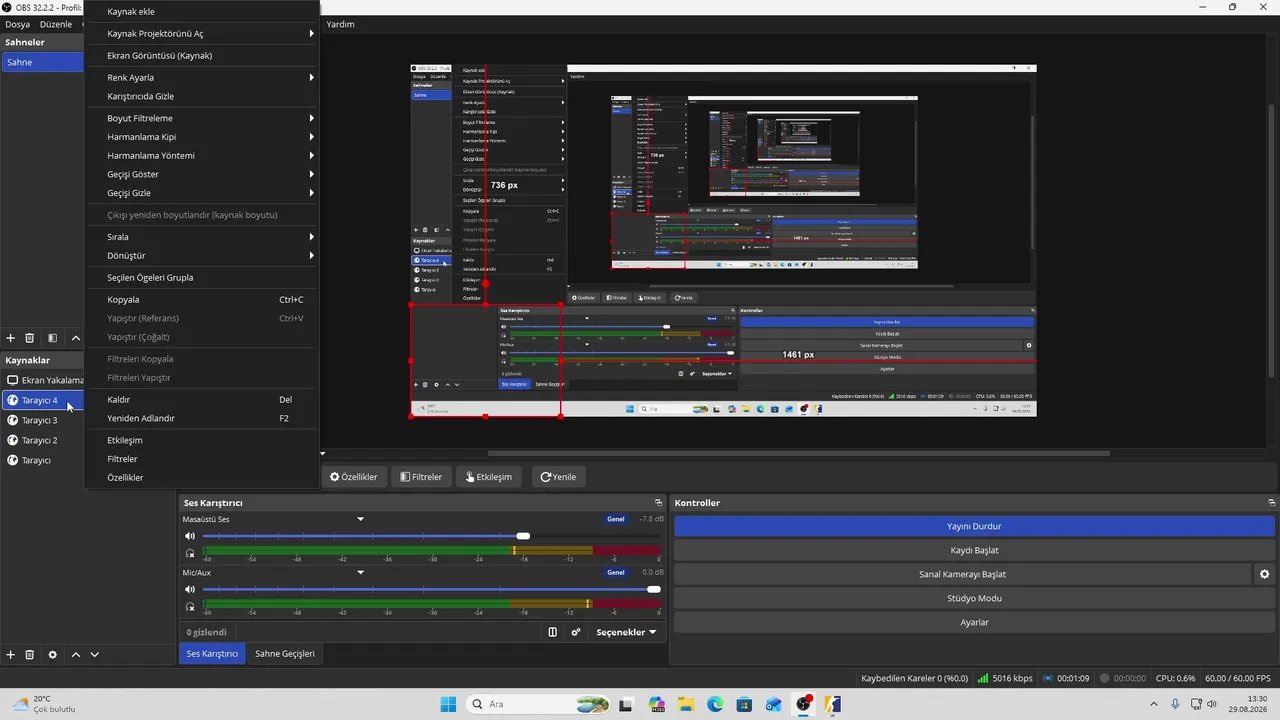Expand the Kaynak Projektörünü Aç submenu
The height and width of the screenshot is (720, 1280).
202,33
